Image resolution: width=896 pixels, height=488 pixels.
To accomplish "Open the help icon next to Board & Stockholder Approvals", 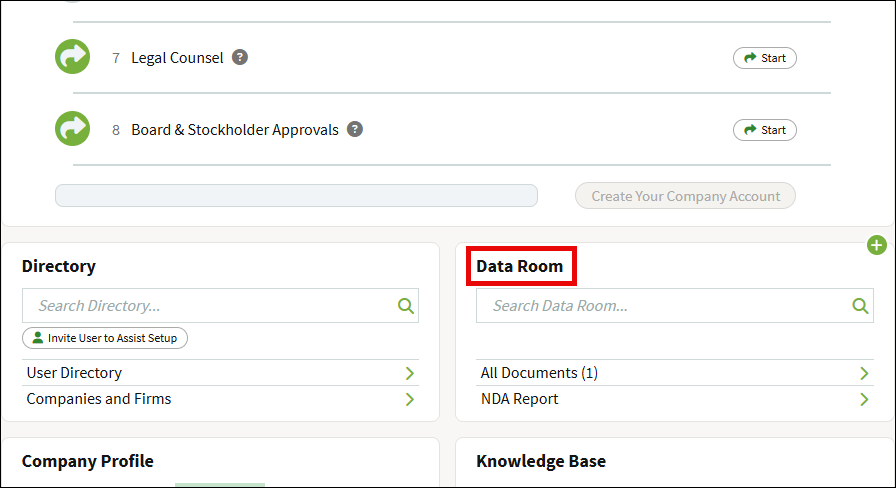I will tap(355, 129).
